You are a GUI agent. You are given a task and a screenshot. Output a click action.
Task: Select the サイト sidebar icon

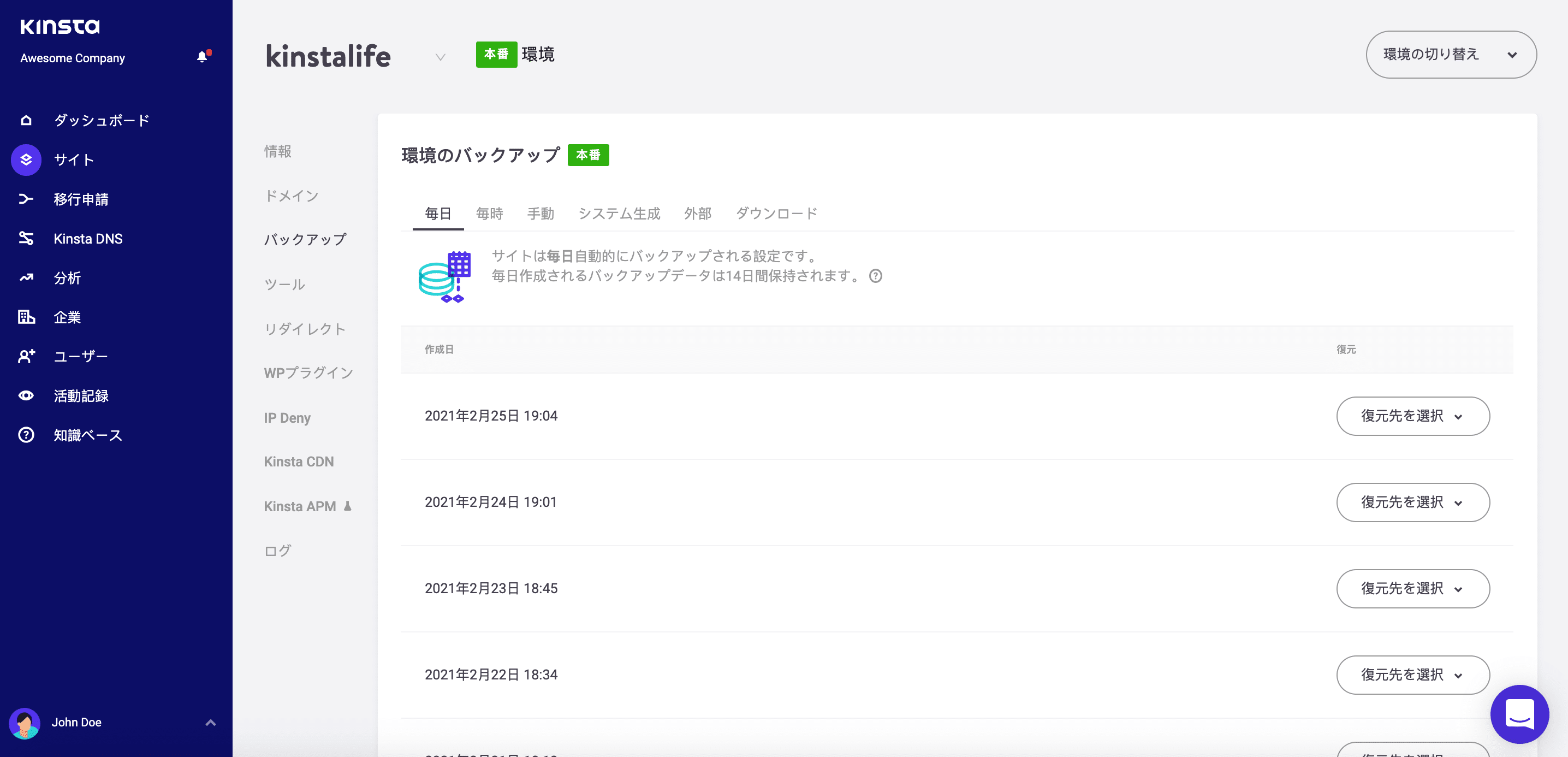pos(26,159)
